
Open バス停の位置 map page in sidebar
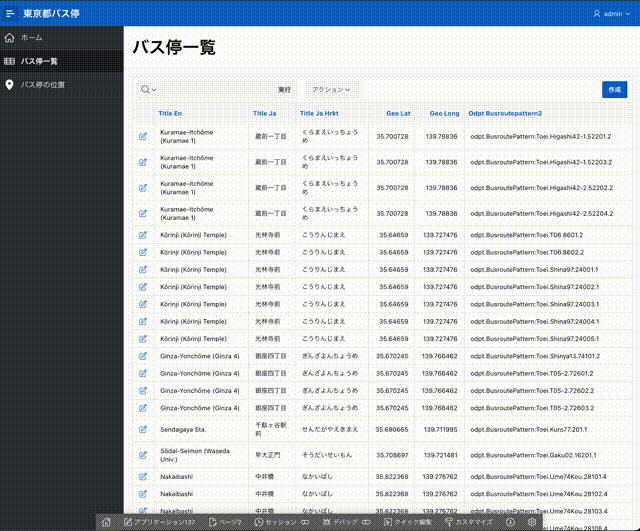click(x=62, y=85)
